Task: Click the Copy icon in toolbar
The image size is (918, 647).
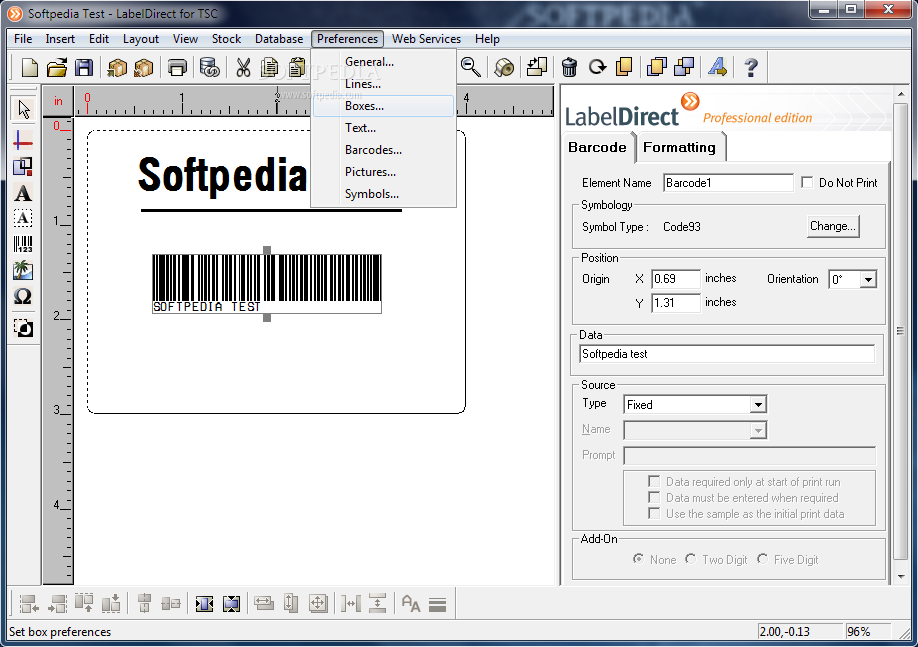Action: (269, 67)
